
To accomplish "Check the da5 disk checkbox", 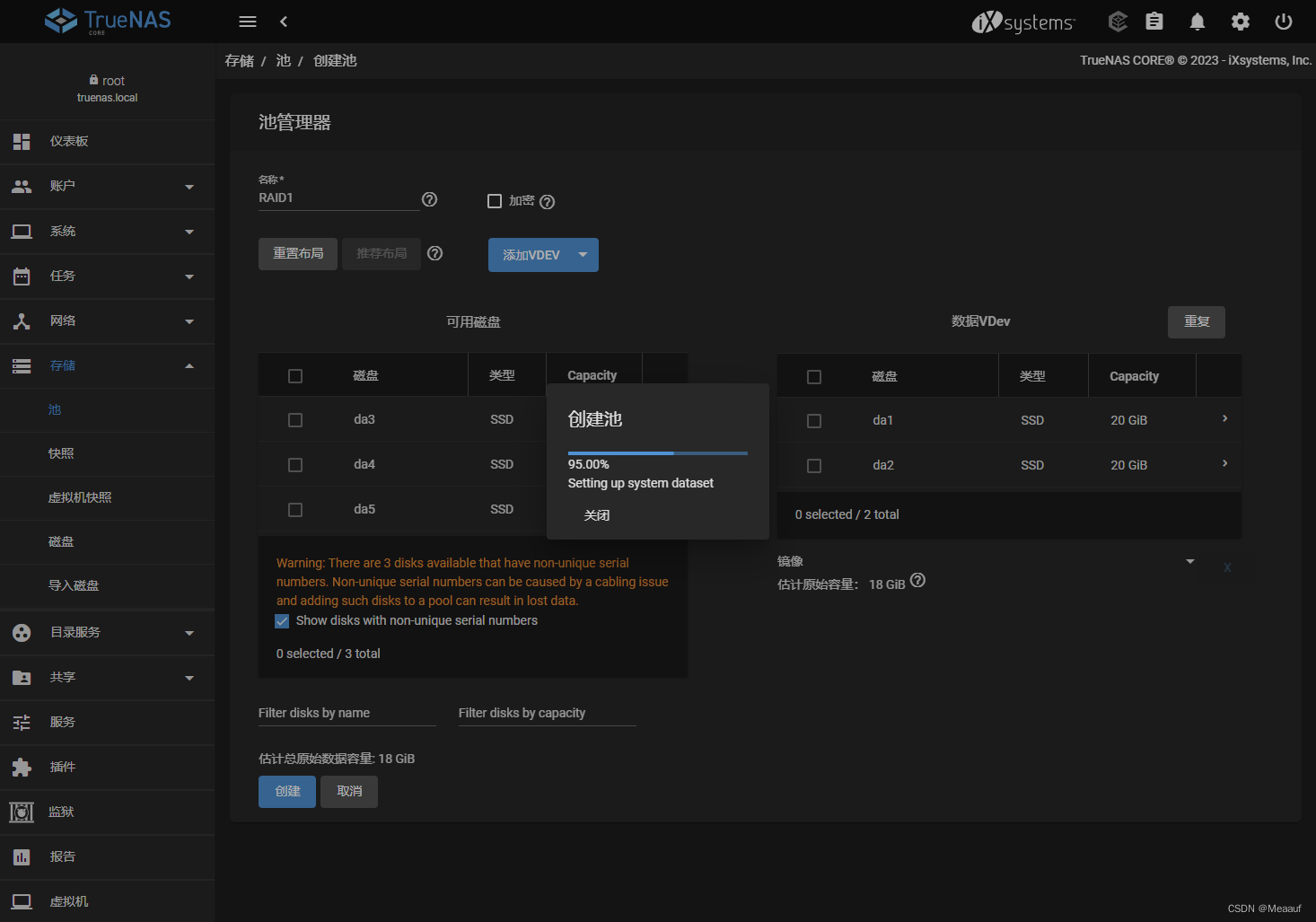I will click(x=295, y=510).
